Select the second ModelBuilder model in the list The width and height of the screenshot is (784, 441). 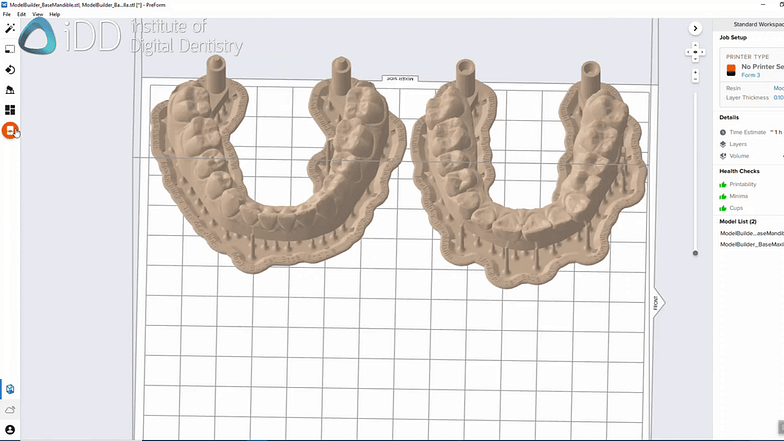tap(751, 243)
